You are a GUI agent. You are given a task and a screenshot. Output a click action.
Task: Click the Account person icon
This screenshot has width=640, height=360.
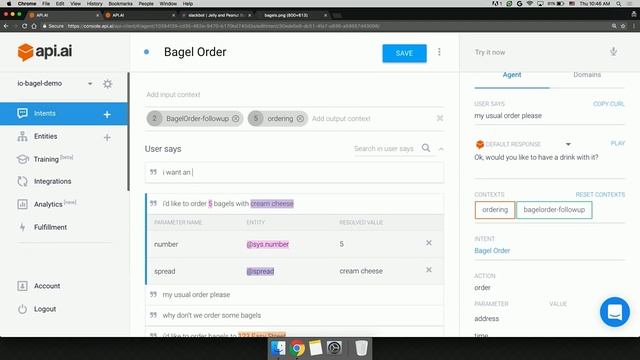click(22, 286)
